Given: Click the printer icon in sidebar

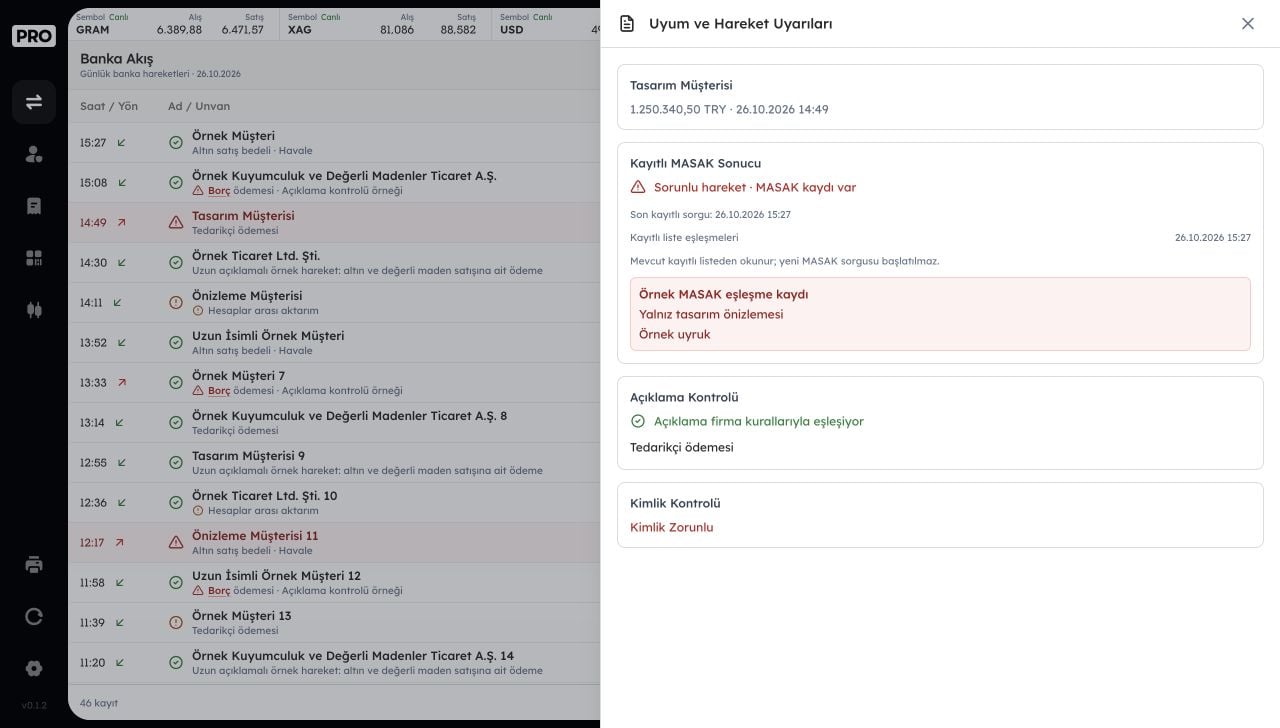Looking at the screenshot, I should point(34,564).
